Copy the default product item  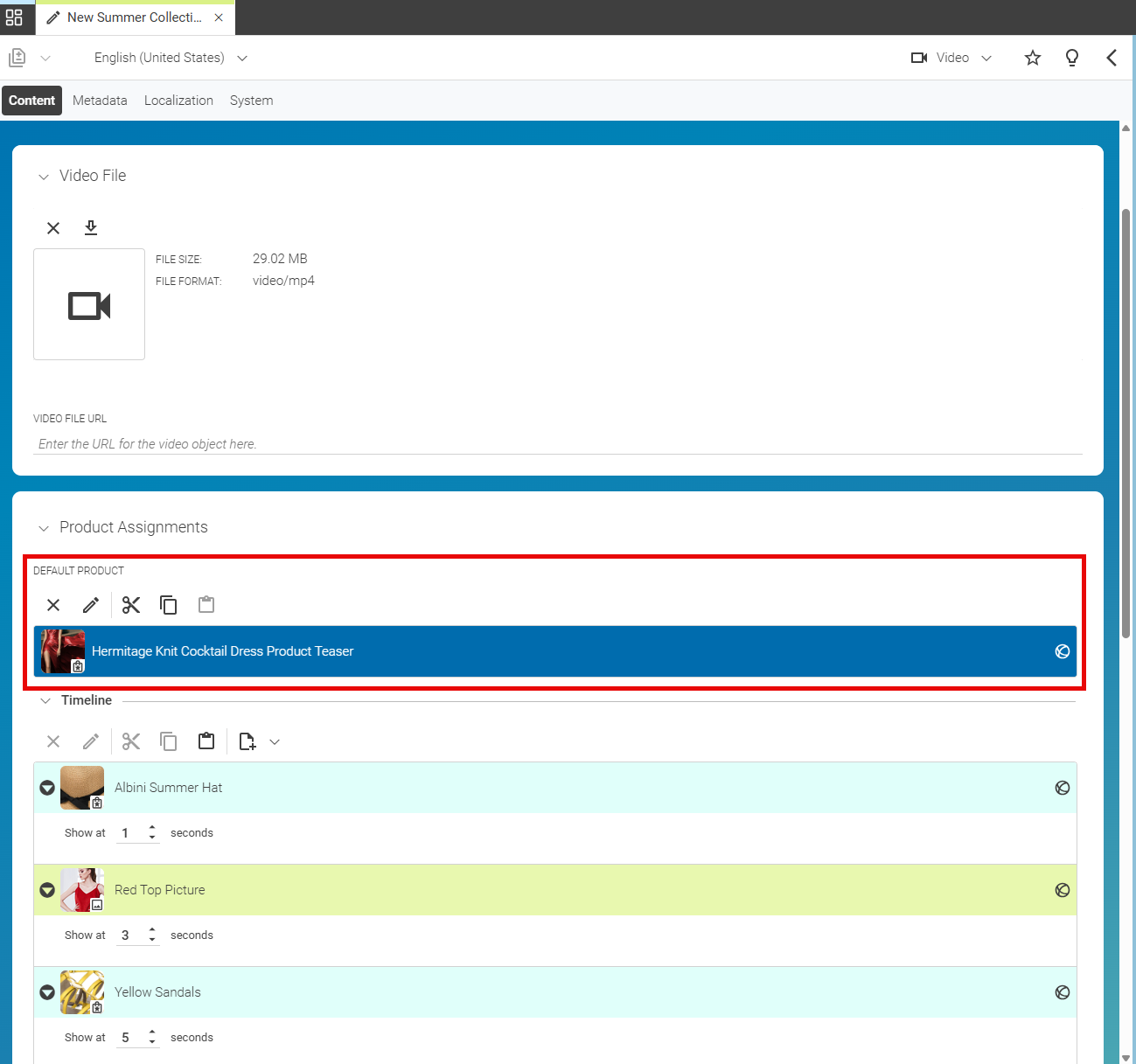point(169,605)
